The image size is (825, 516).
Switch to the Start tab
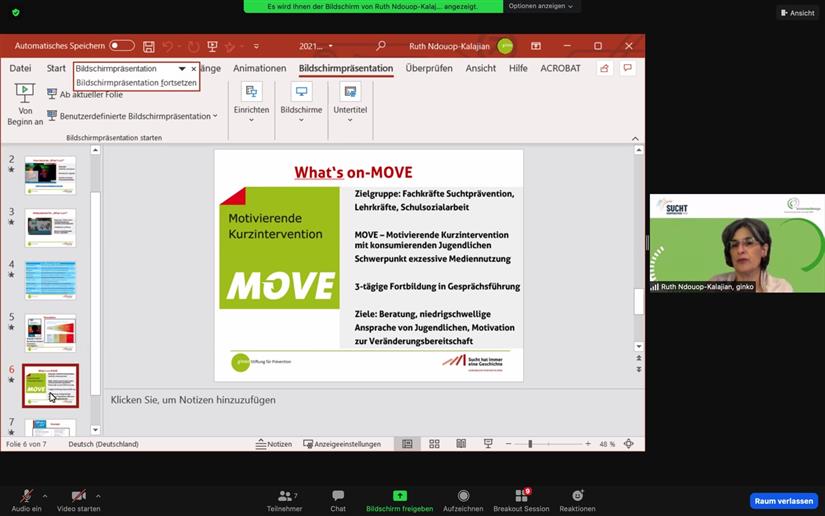[x=56, y=68]
